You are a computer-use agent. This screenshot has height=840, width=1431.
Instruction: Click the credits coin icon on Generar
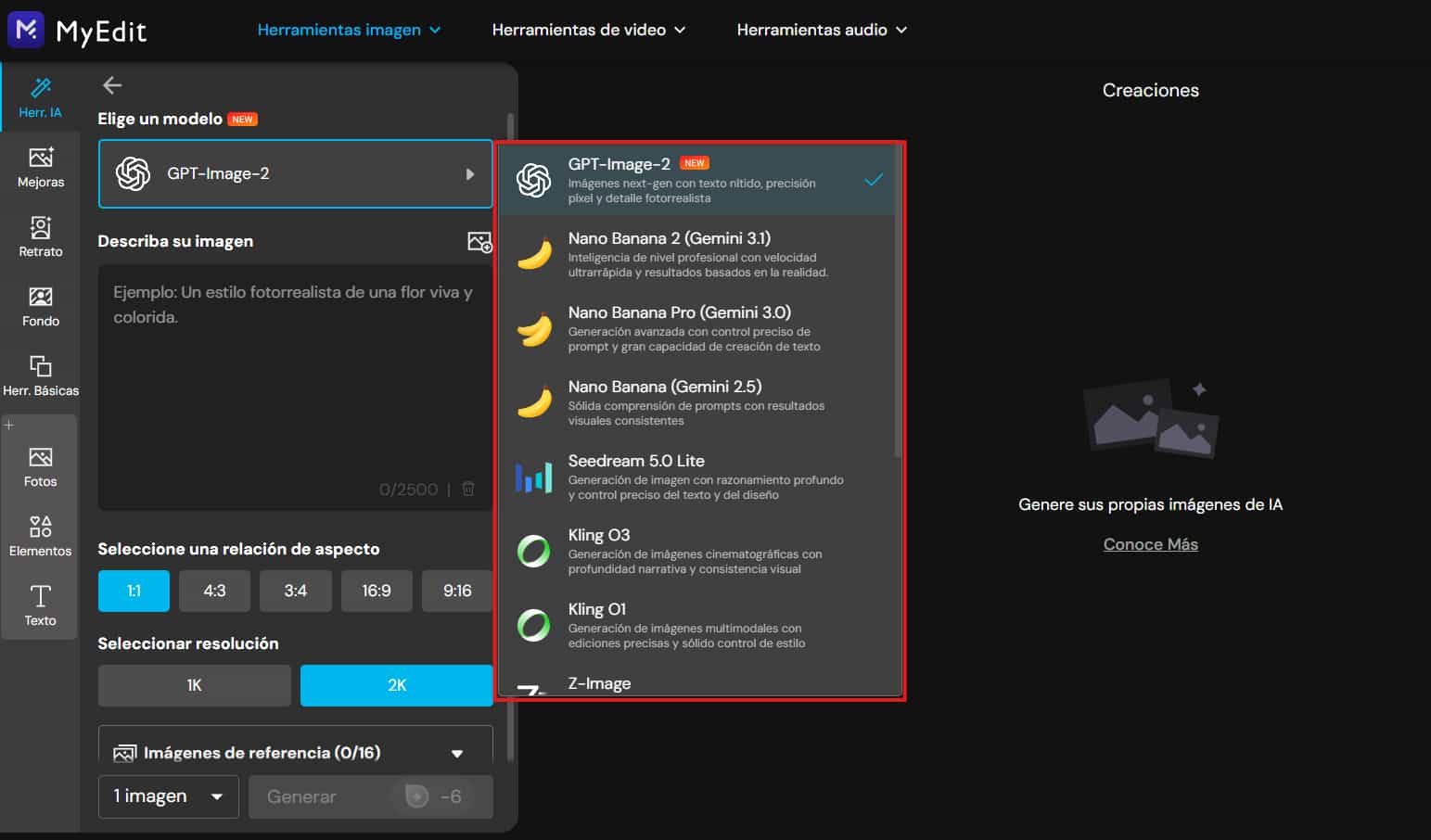point(417,796)
